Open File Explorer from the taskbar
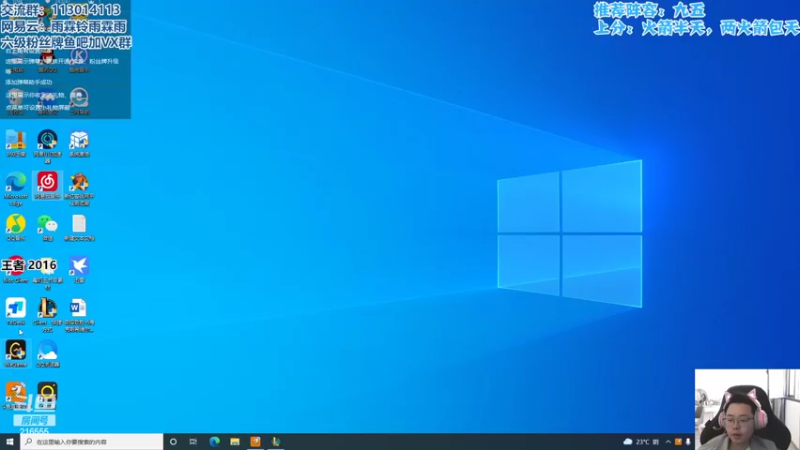Viewport: 800px width, 450px height. tap(235, 442)
